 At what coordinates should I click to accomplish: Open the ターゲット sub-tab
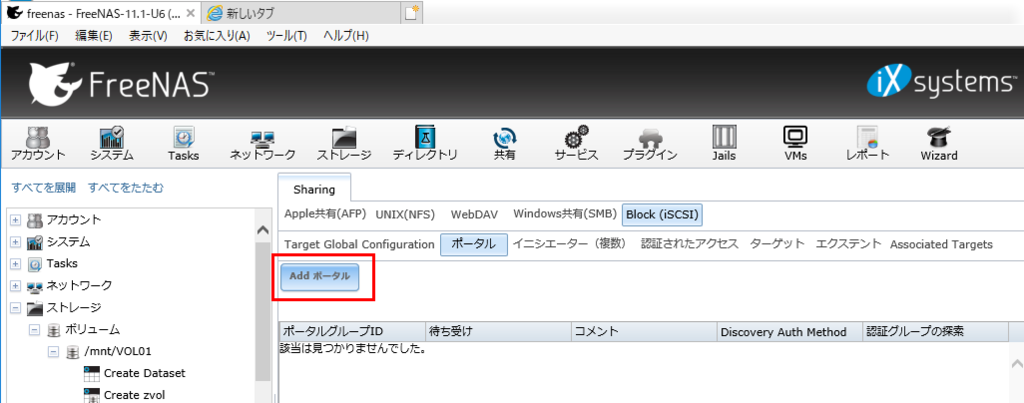tap(777, 244)
